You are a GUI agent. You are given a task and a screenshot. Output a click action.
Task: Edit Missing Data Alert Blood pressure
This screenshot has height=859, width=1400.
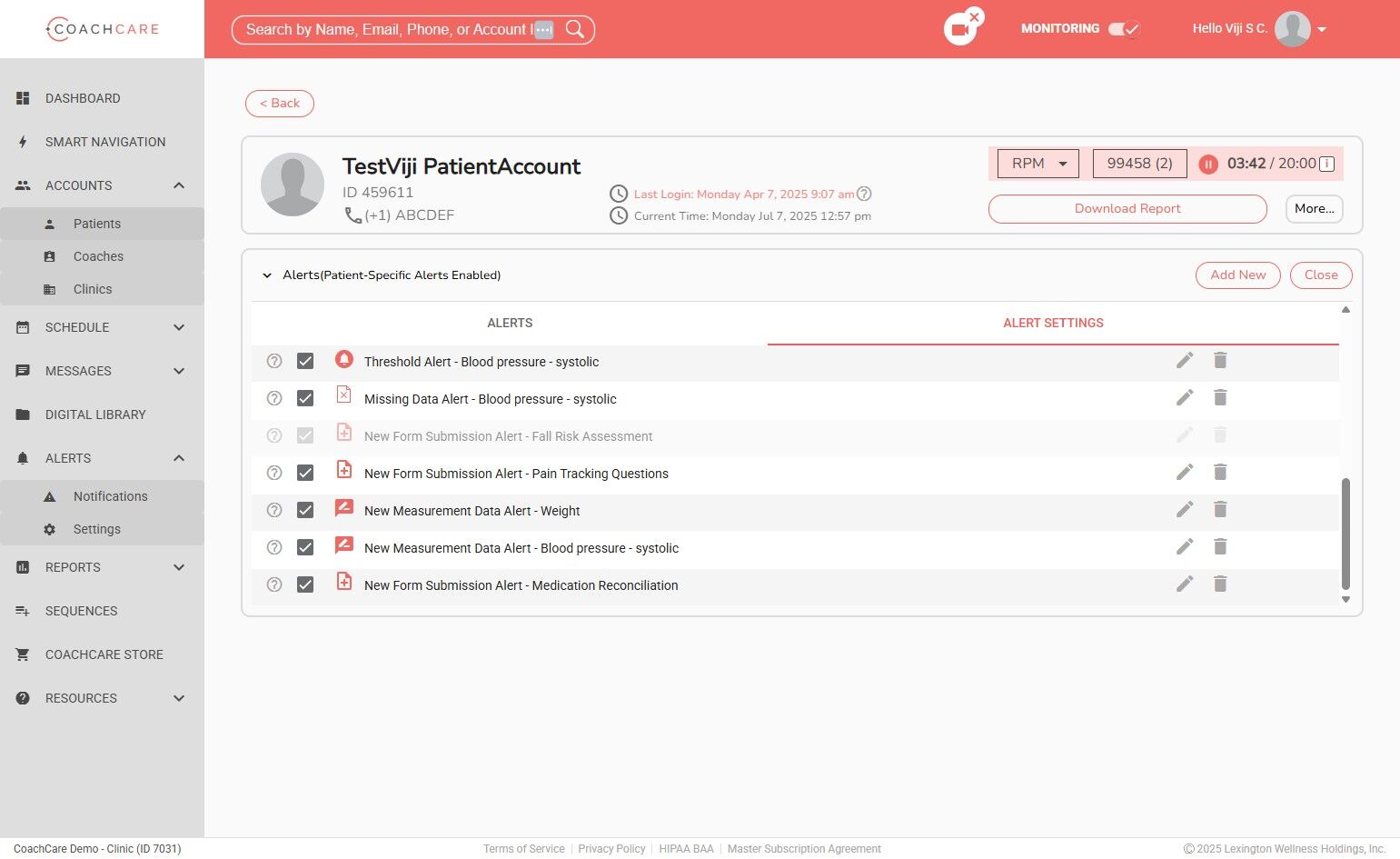1185,398
